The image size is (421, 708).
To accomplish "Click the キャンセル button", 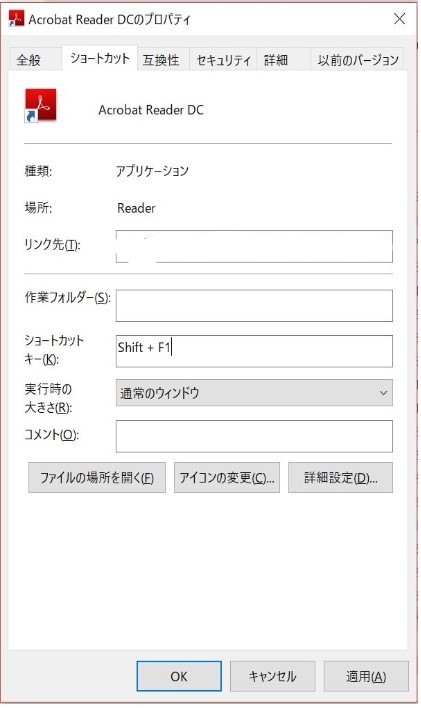I will 272,676.
